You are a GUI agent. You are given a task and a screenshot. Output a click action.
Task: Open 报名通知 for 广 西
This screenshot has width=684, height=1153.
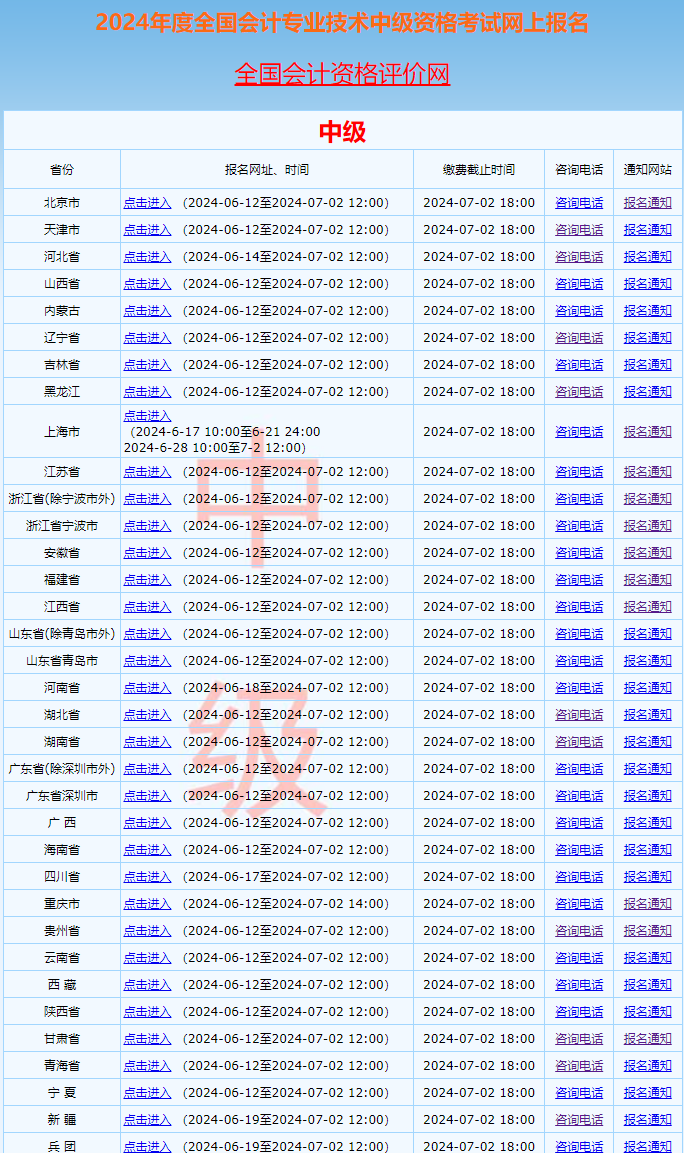[647, 823]
